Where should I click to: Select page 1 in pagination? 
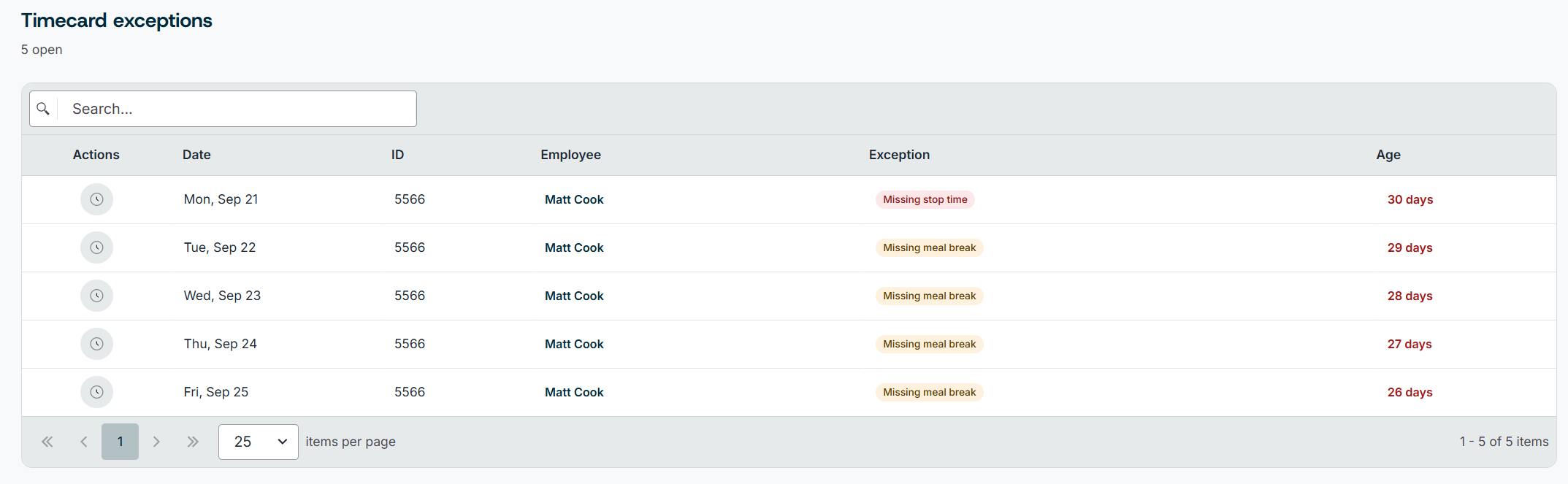pos(120,442)
